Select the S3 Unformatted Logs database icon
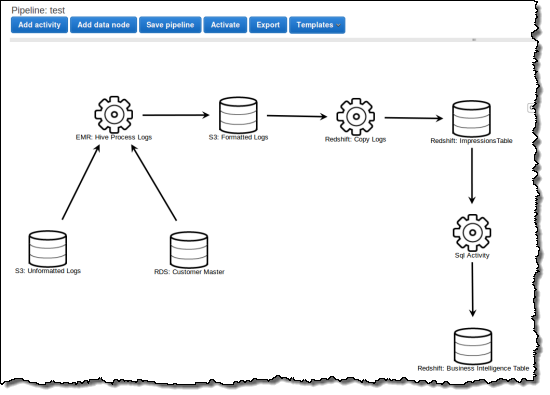This screenshot has width=550, height=395. 48,249
